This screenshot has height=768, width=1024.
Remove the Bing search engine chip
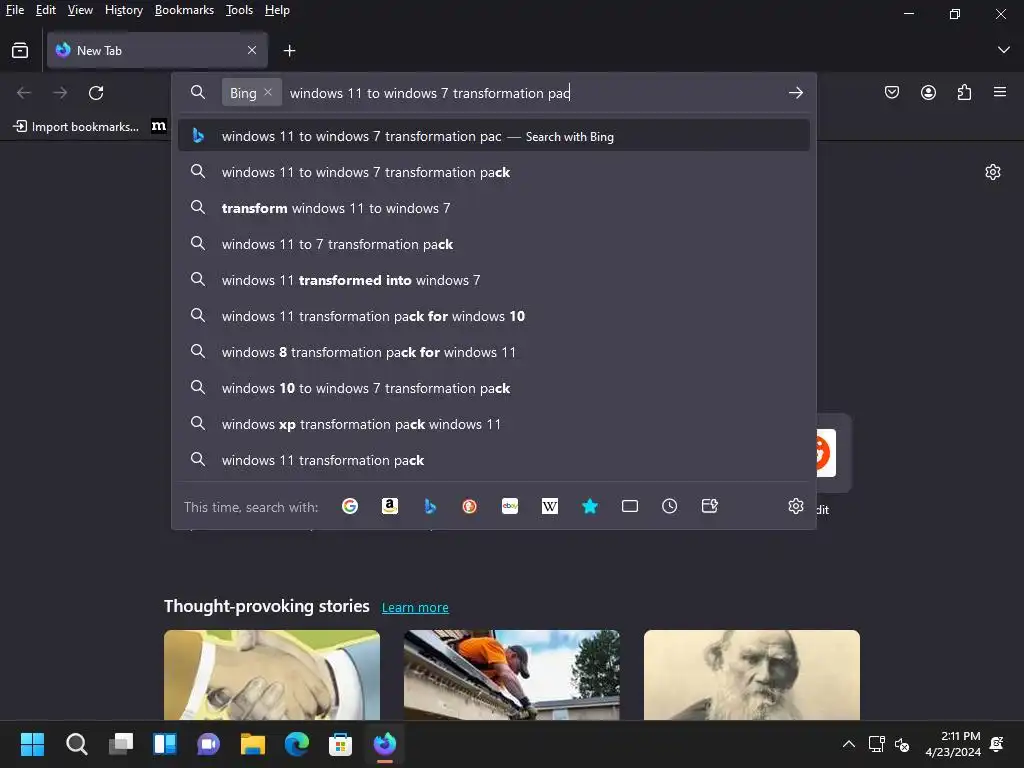[x=268, y=93]
